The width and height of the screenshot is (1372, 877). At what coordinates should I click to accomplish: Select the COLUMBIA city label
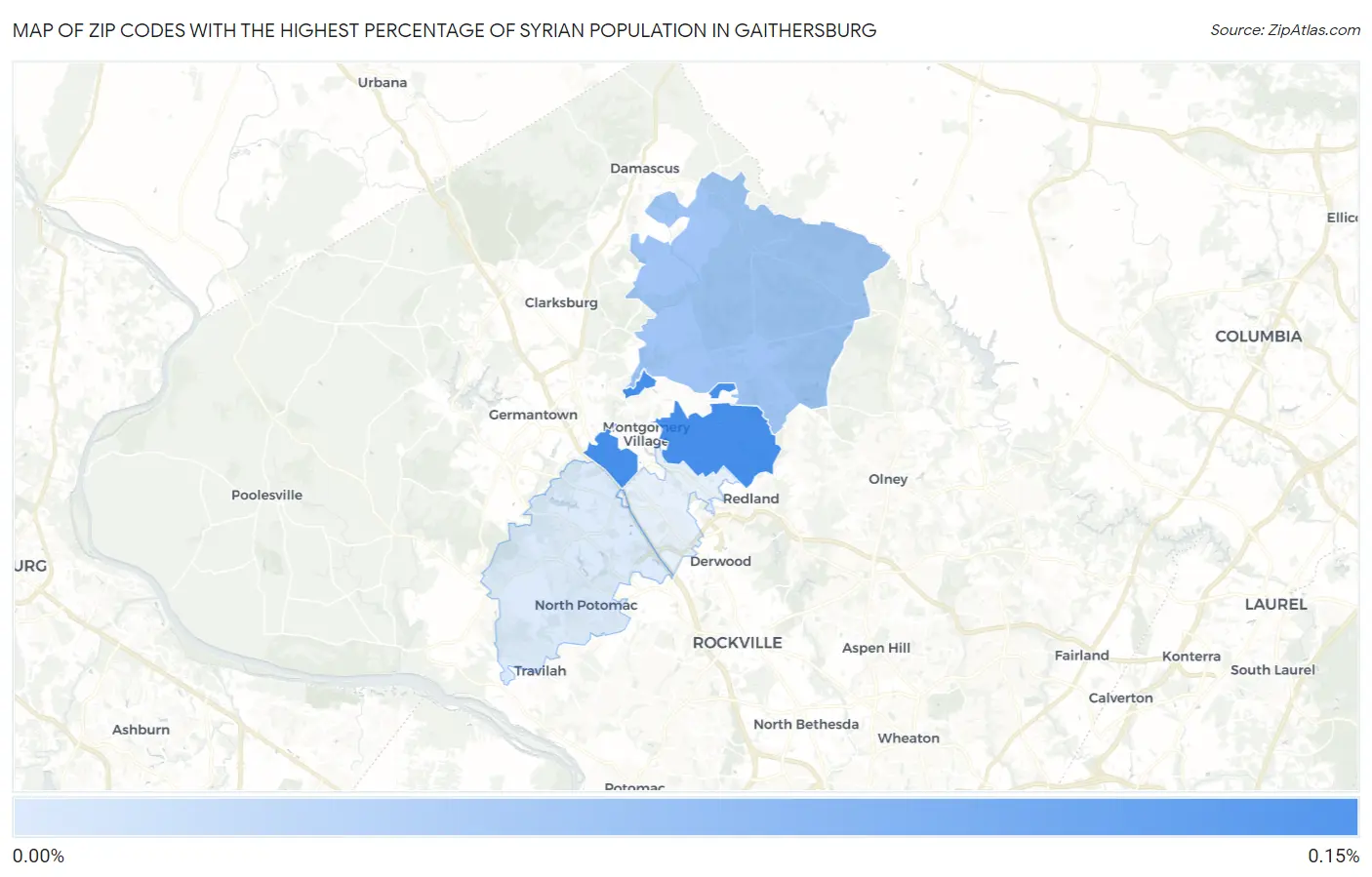coord(1258,337)
